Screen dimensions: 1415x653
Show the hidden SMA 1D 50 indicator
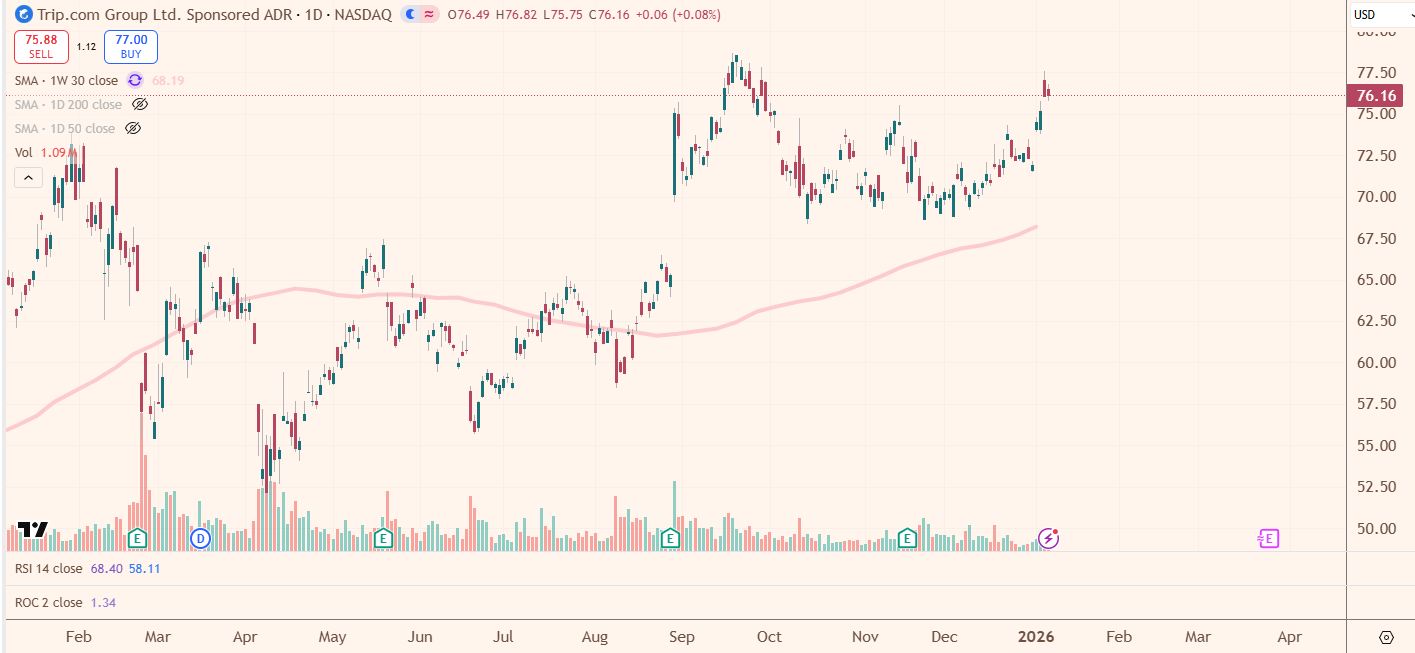pyautogui.click(x=133, y=128)
